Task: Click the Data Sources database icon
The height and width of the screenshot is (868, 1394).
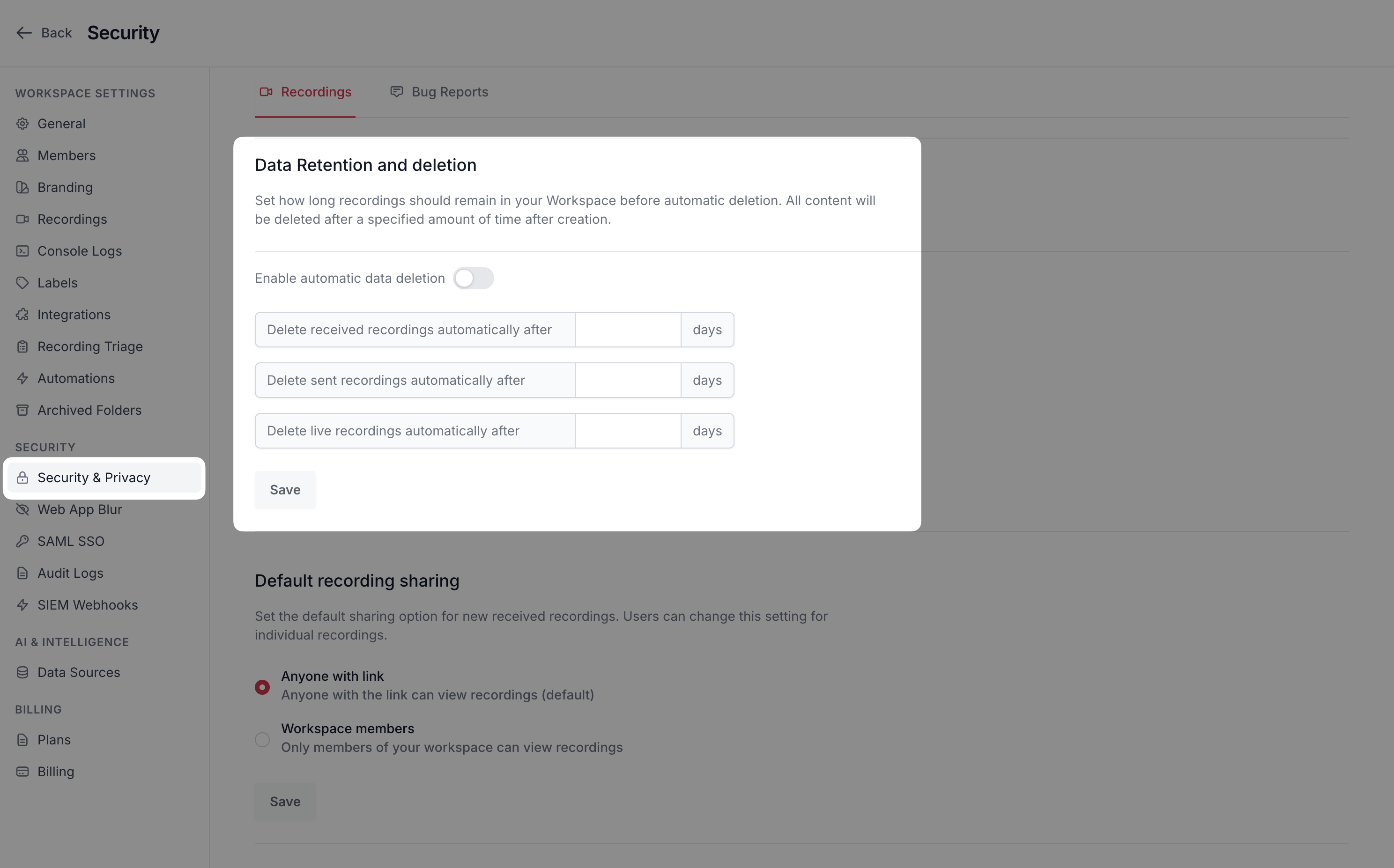Action: click(22, 672)
